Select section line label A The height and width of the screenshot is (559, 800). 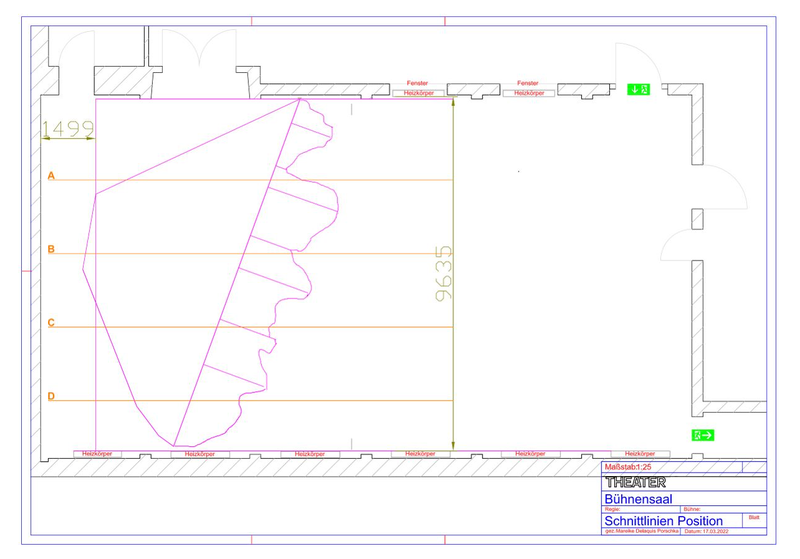[x=51, y=175]
